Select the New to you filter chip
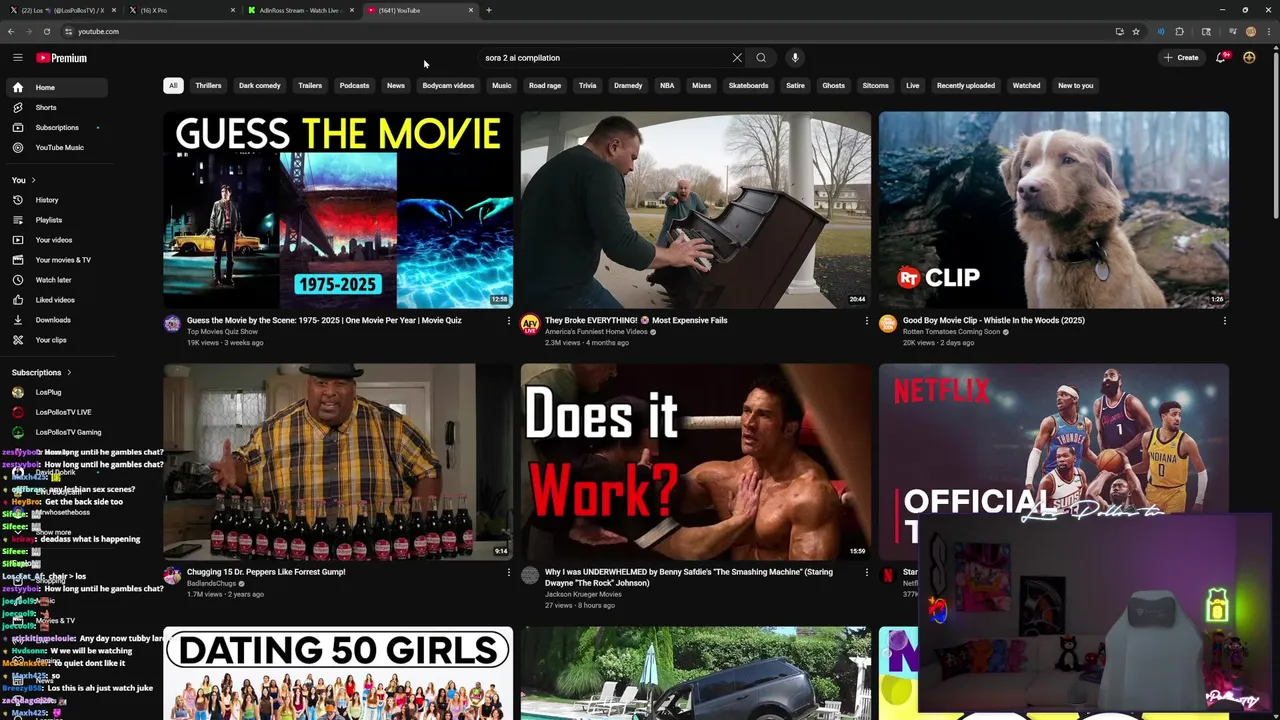Screen dimensions: 1280x720 (x=1076, y=85)
